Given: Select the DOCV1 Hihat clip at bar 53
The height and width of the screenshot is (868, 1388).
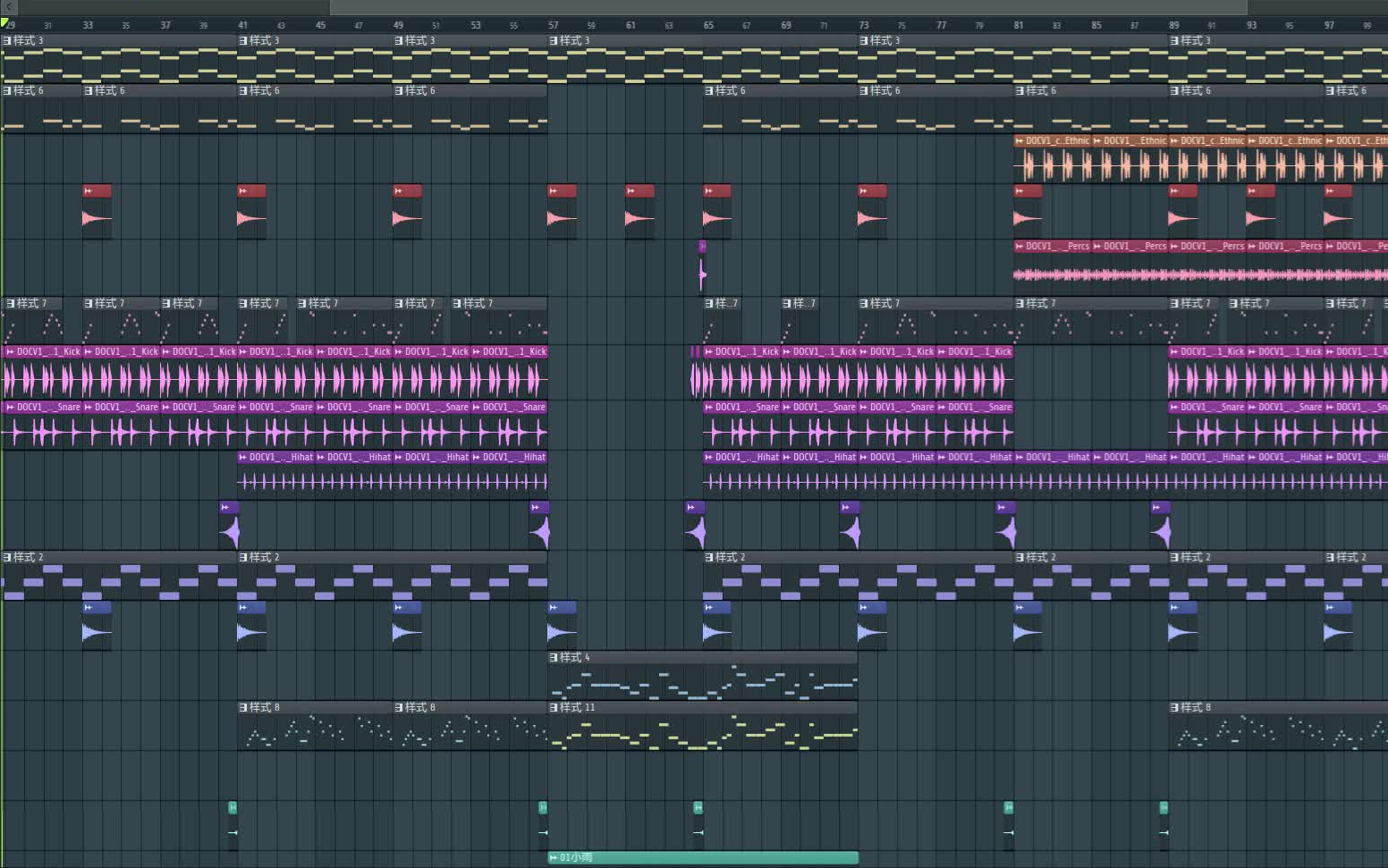Looking at the screenshot, I should click(509, 474).
